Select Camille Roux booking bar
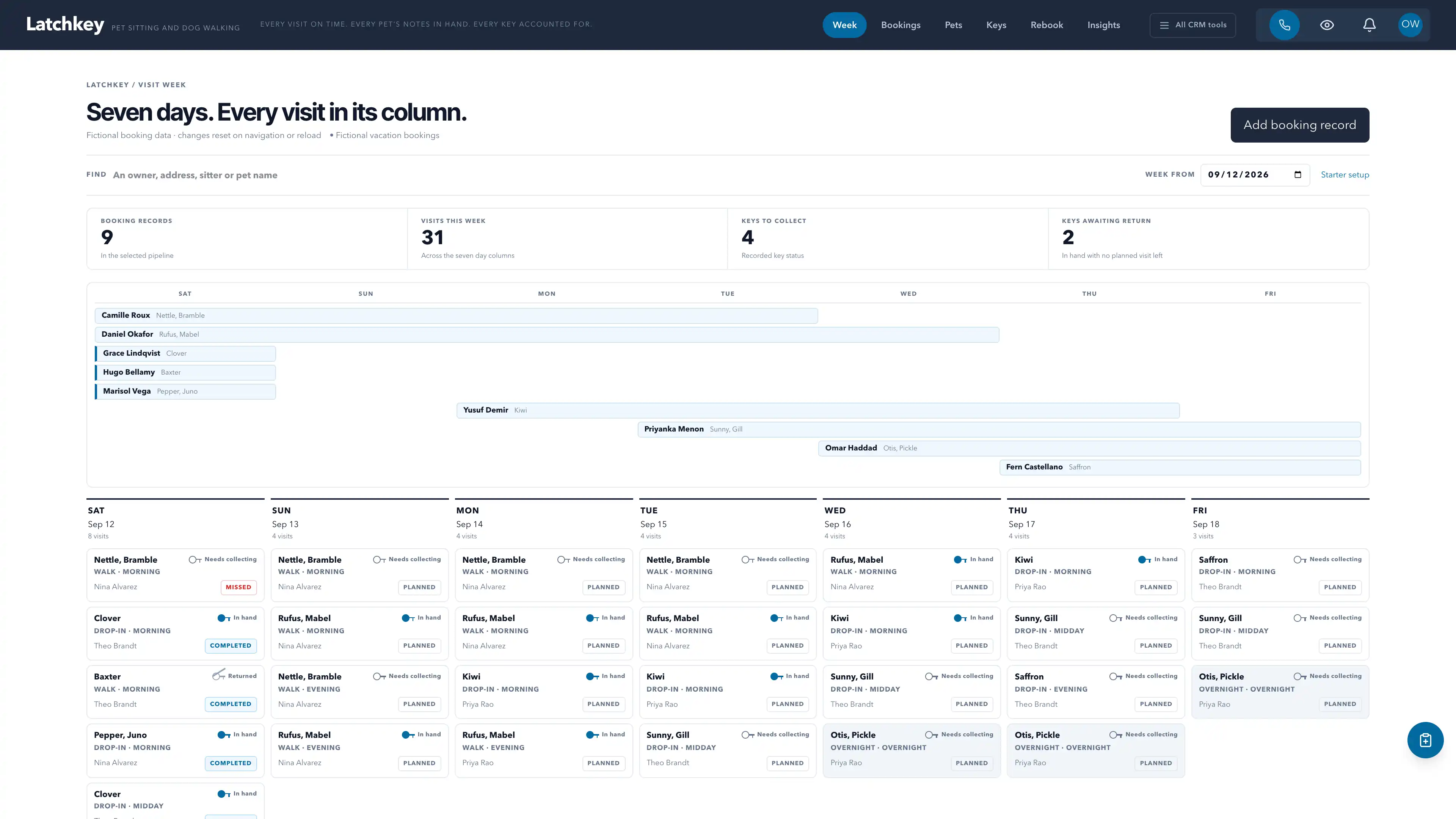 (x=456, y=315)
